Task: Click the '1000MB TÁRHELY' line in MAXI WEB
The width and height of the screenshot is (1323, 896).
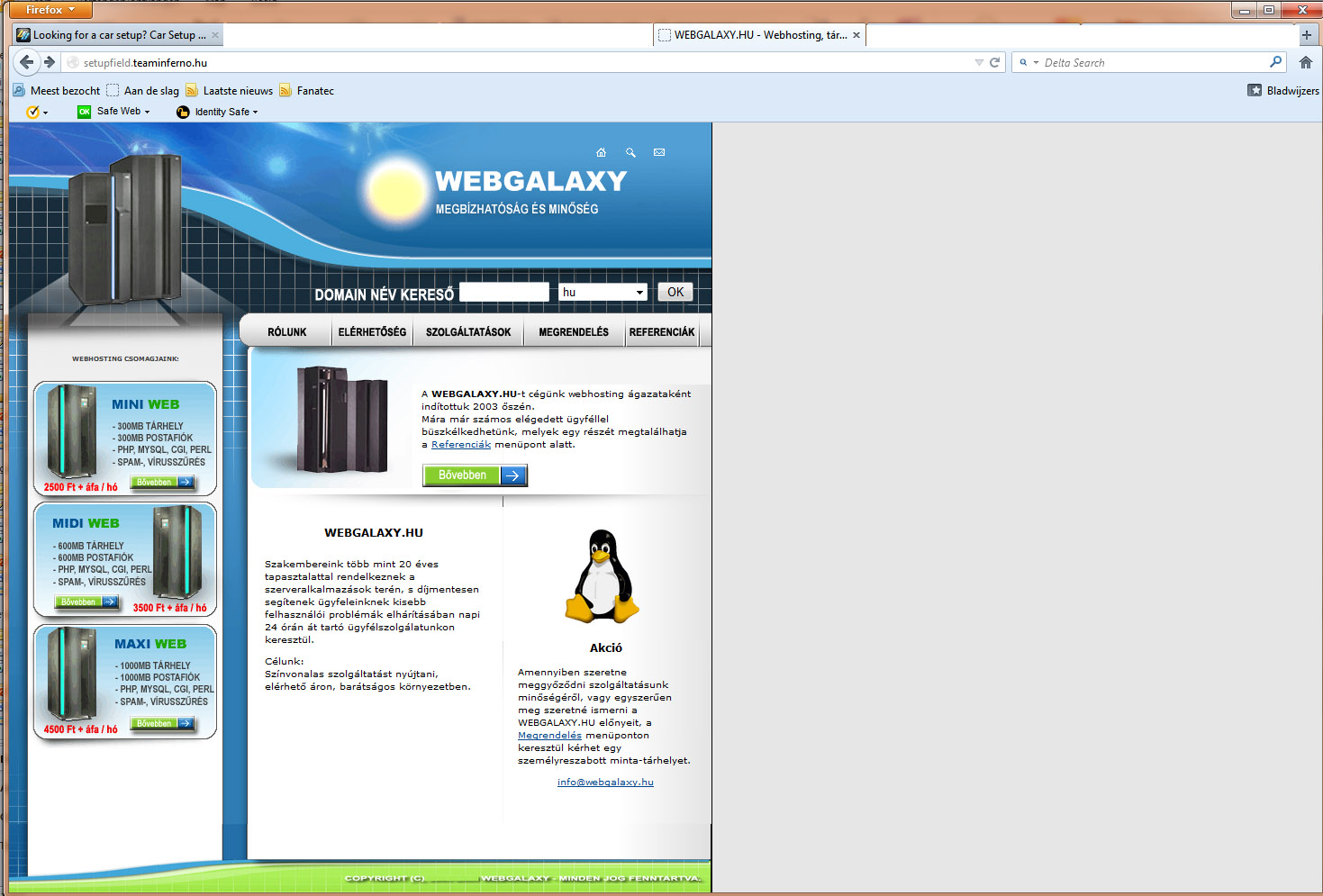Action: point(154,665)
